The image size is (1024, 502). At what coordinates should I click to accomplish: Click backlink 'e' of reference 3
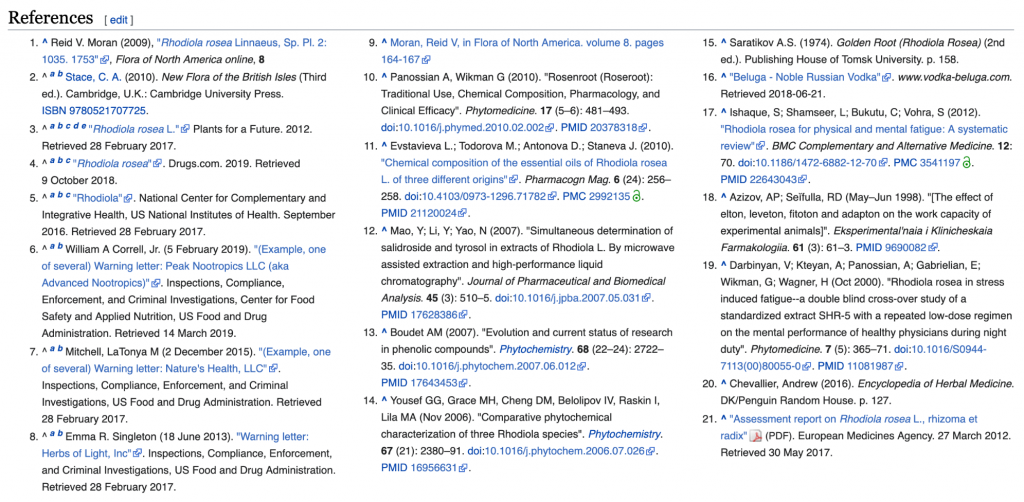click(86, 127)
